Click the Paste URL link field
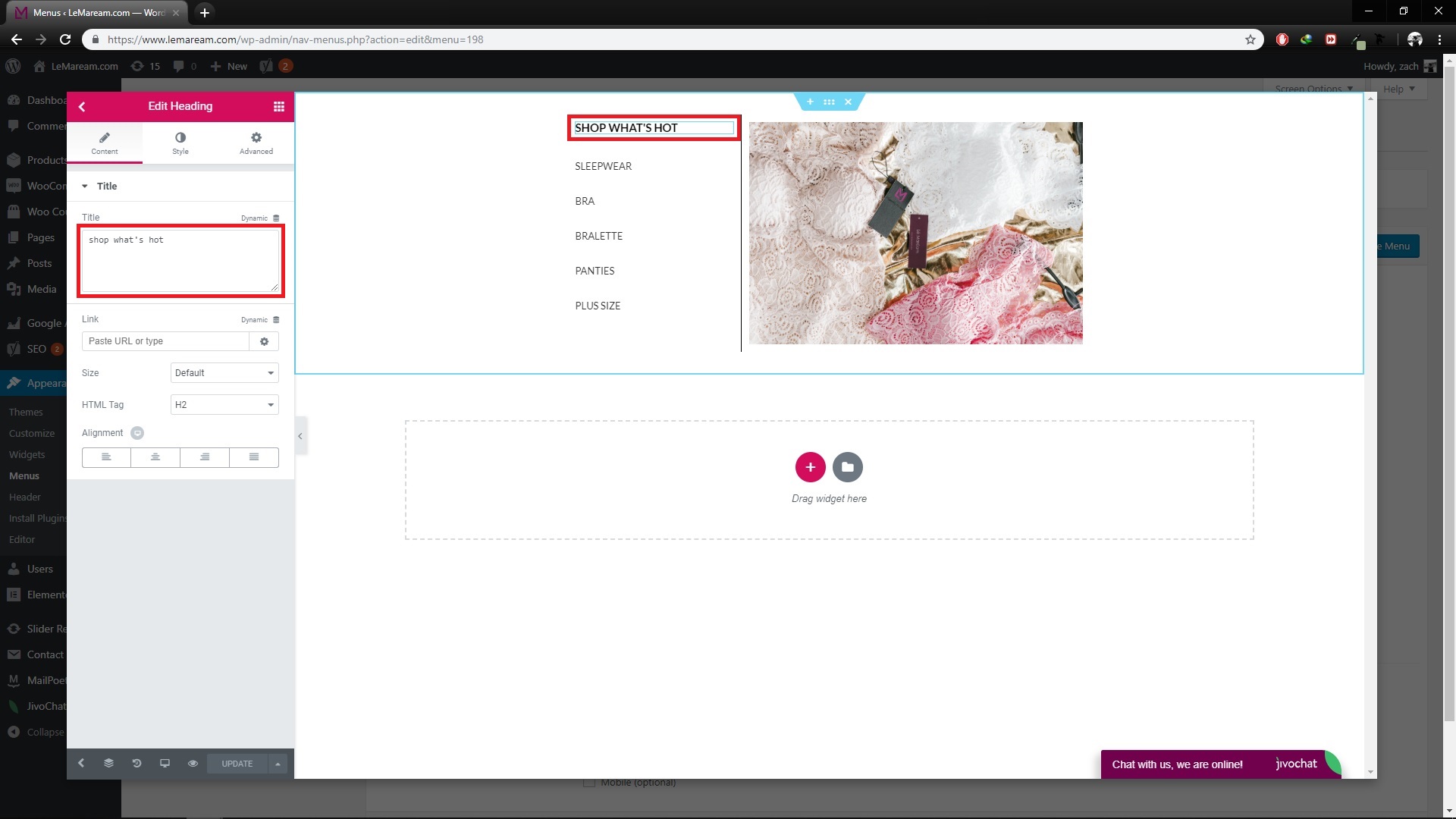This screenshot has width=1456, height=819. coord(165,341)
